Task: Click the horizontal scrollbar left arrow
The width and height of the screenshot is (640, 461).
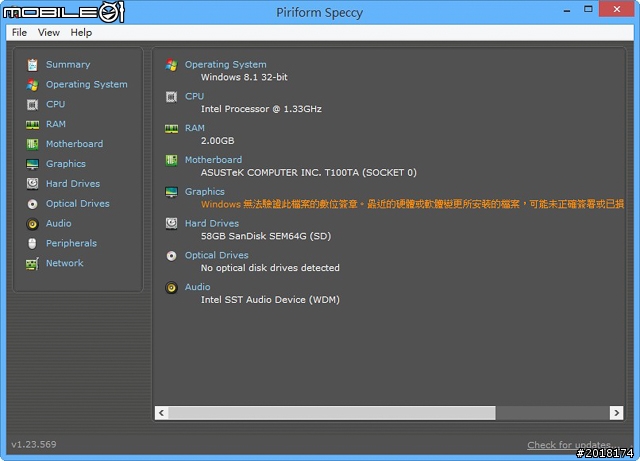Action: [162, 413]
